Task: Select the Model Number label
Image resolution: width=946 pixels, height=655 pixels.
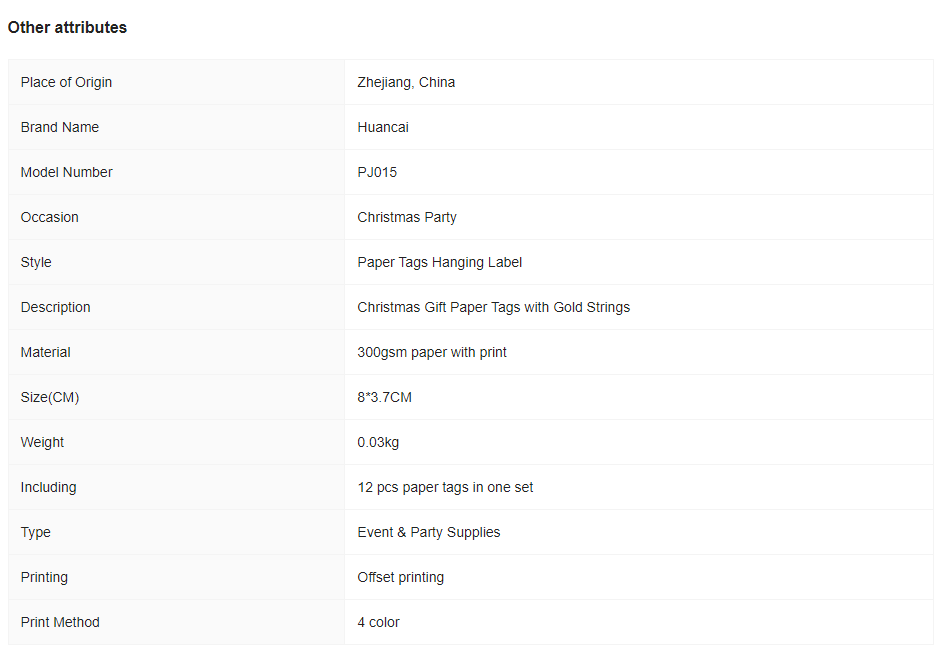Action: click(x=66, y=172)
